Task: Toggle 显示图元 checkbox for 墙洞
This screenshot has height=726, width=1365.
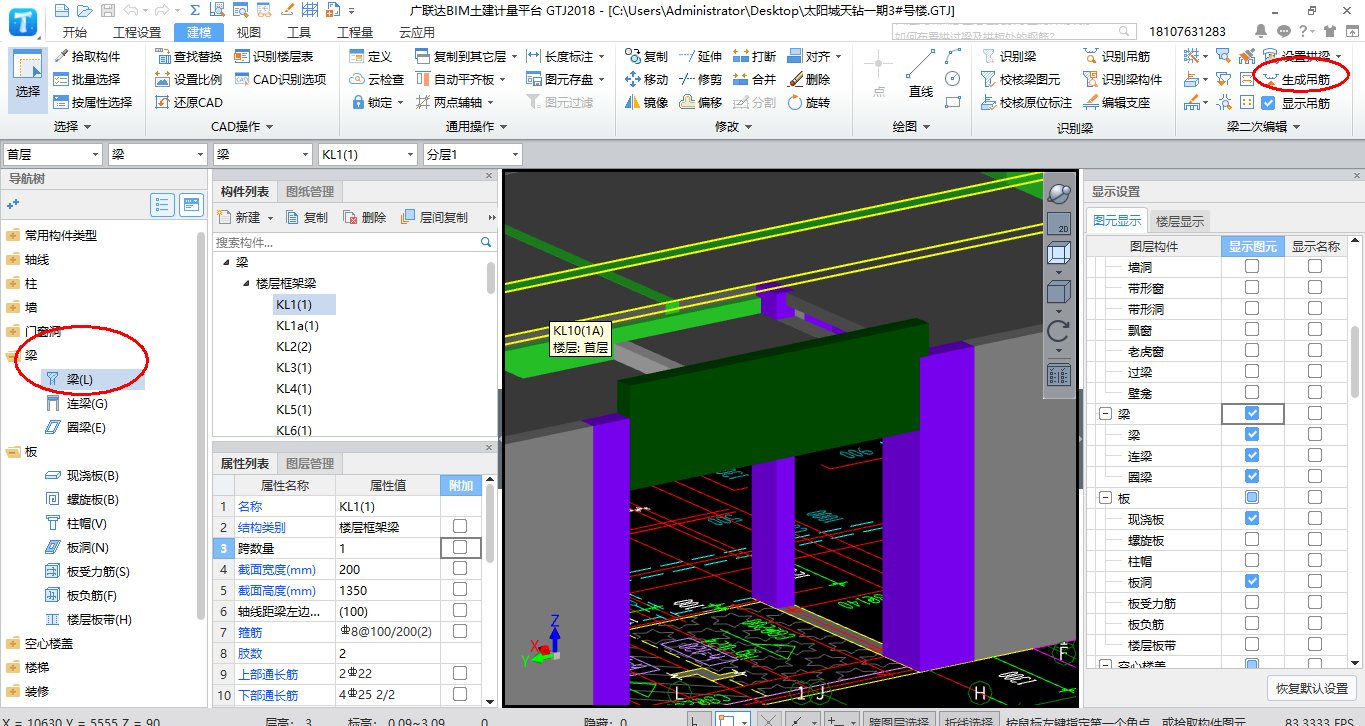Action: pyautogui.click(x=1252, y=267)
